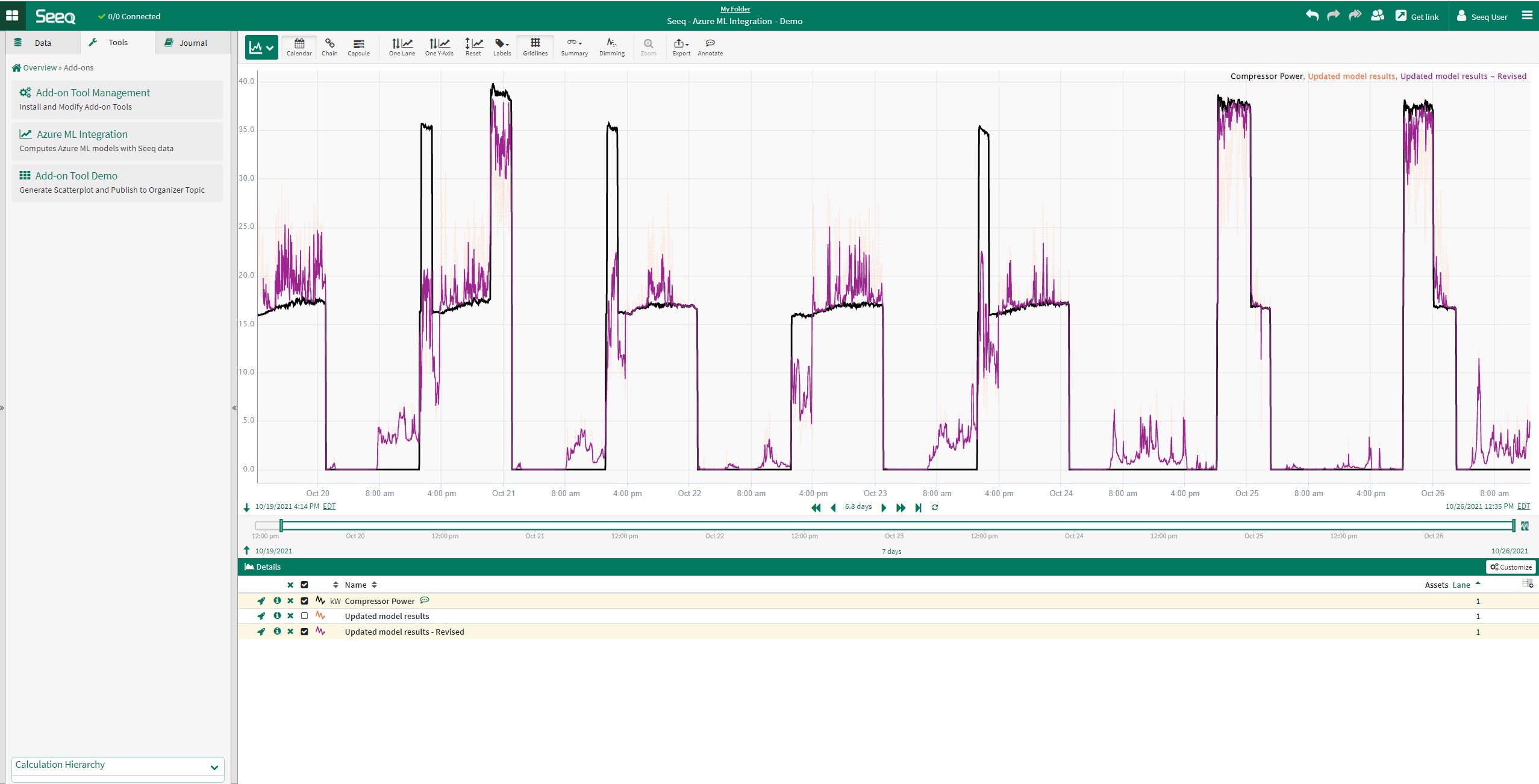1539x784 pixels.
Task: Toggle One Lane display
Action: pyautogui.click(x=402, y=46)
